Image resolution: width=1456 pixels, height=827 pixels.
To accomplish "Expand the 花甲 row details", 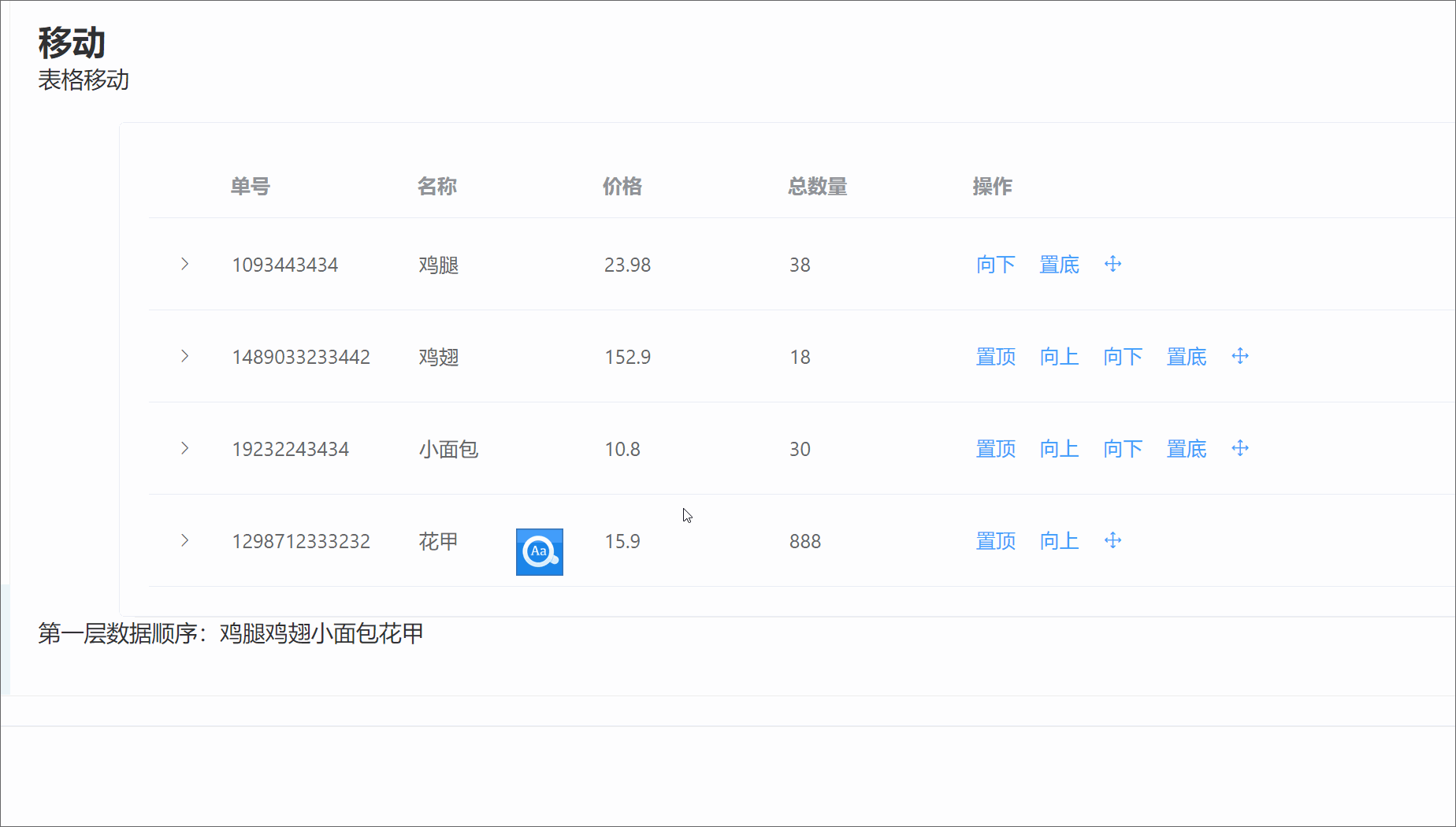I will click(184, 541).
